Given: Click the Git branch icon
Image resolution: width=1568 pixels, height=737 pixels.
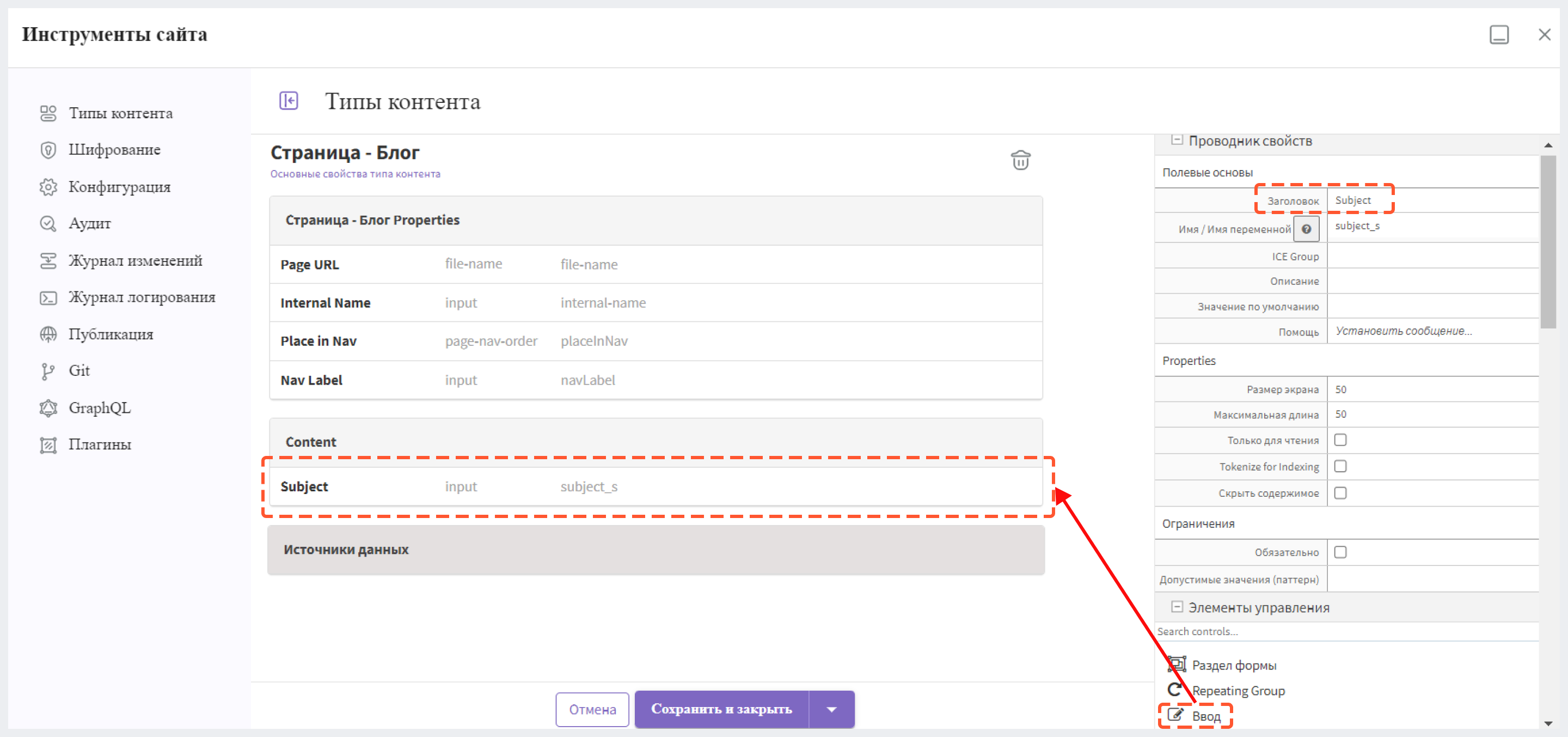Looking at the screenshot, I should click(48, 371).
